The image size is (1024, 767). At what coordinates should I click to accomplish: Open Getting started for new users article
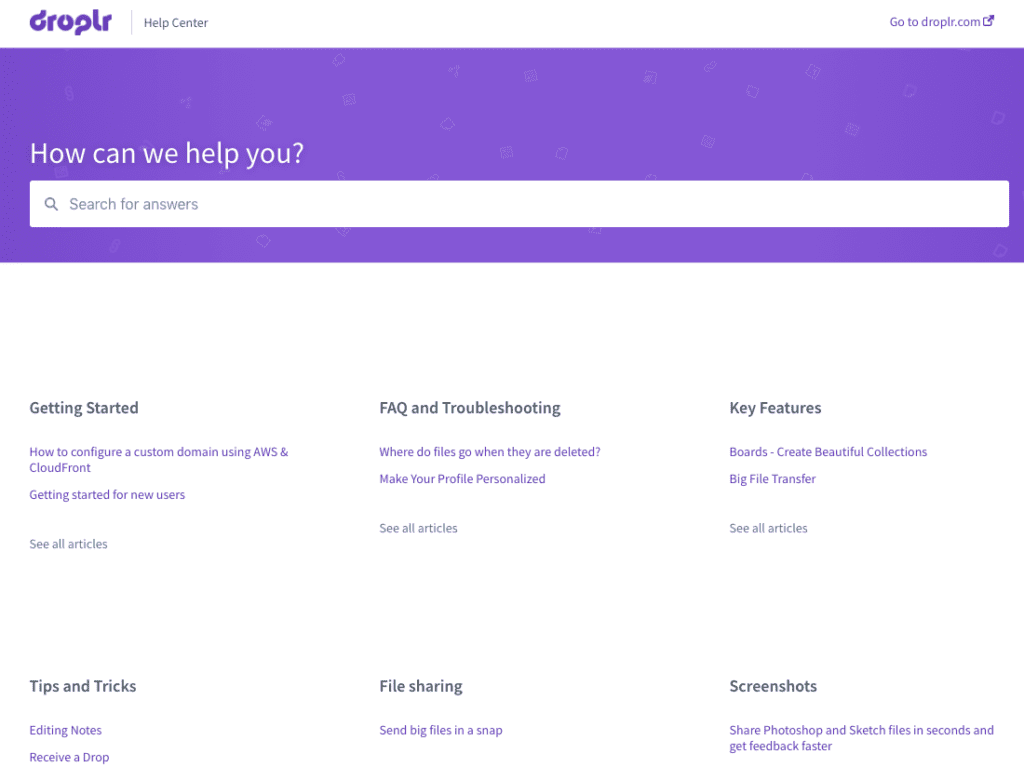pos(107,495)
